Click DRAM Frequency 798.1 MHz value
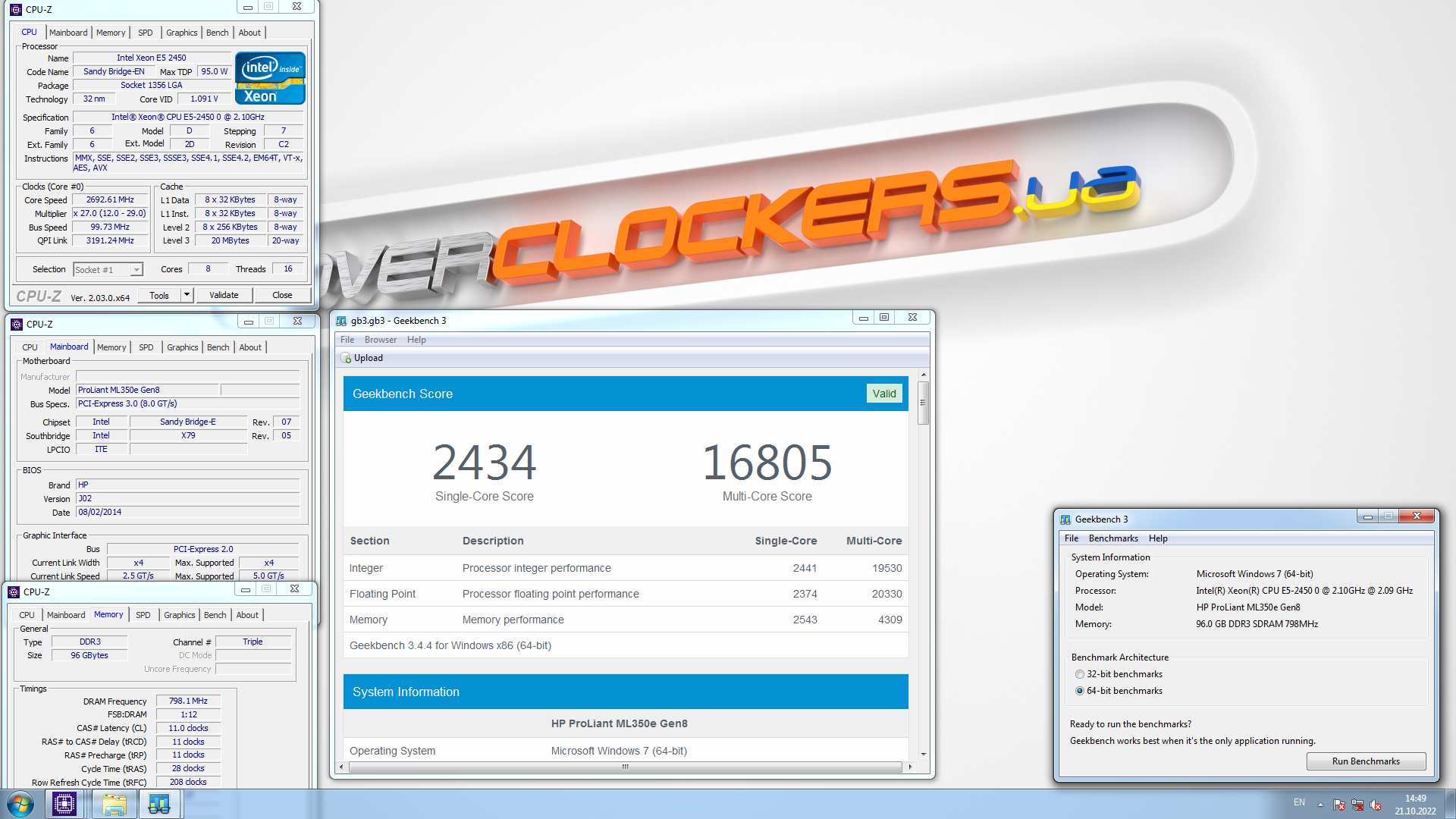The height and width of the screenshot is (819, 1456). click(x=188, y=701)
